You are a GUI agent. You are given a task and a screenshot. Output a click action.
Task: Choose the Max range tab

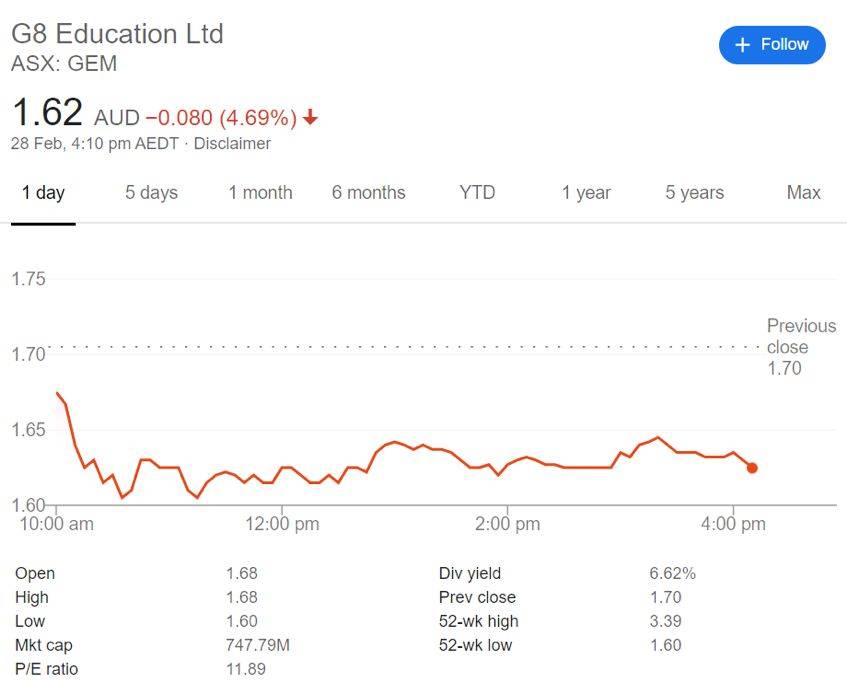[804, 192]
